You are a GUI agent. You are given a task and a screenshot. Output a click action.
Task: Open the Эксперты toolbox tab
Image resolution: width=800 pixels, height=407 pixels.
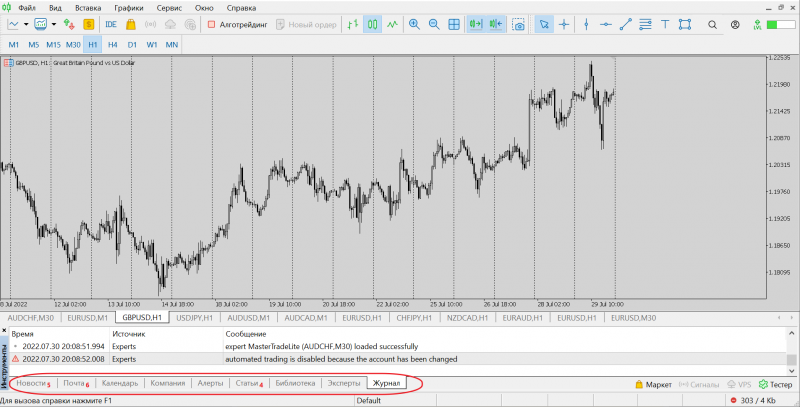pos(344,383)
